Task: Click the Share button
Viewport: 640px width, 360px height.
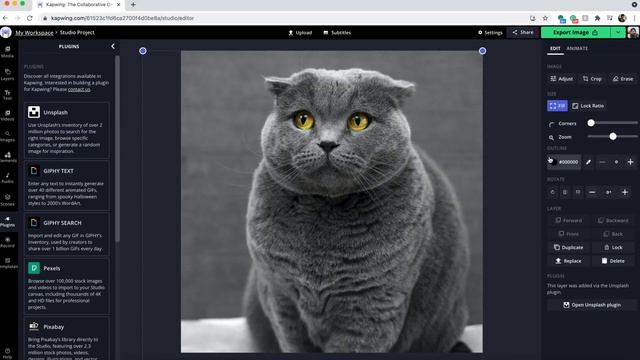Action: click(523, 32)
